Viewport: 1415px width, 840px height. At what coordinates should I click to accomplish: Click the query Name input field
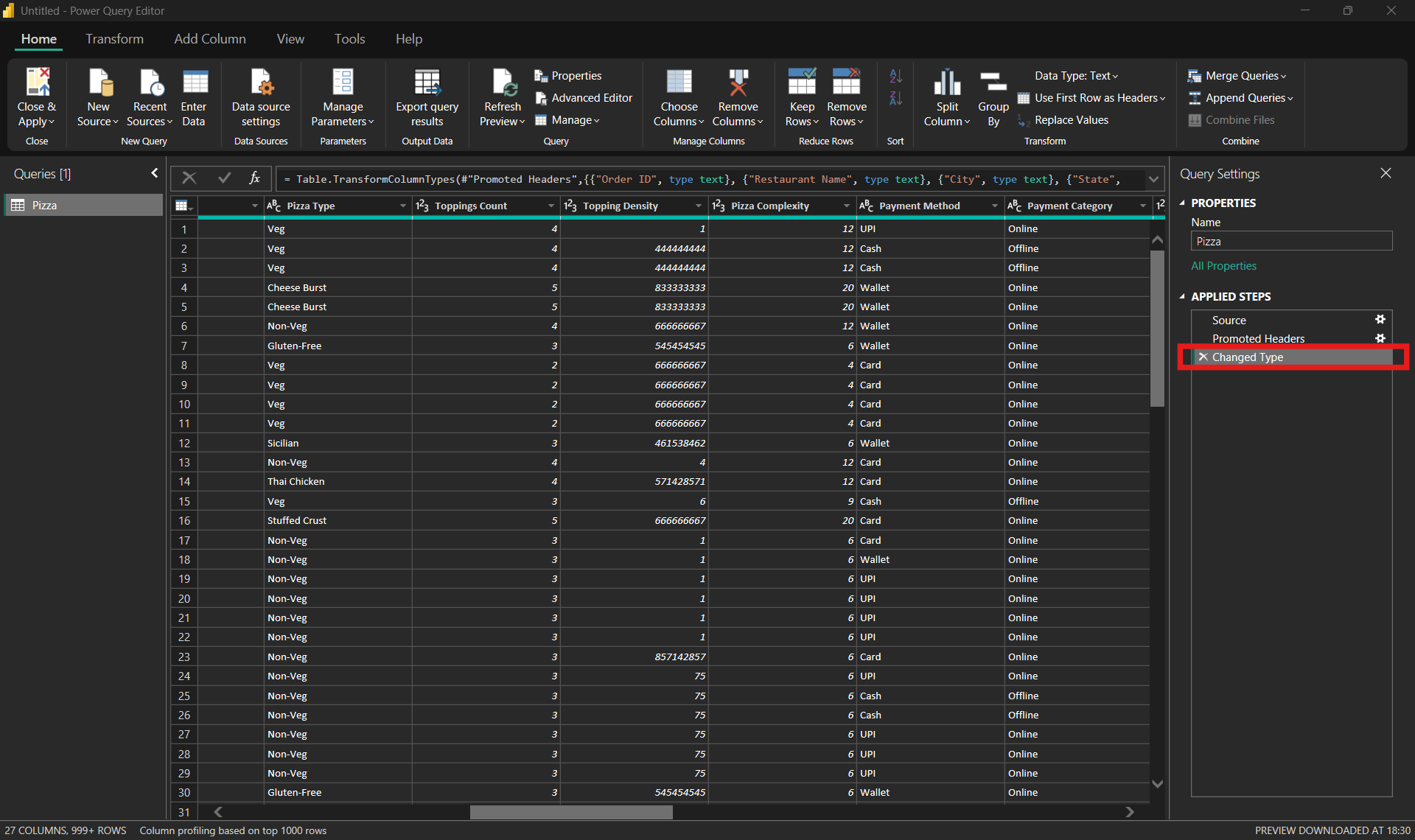[1290, 242]
